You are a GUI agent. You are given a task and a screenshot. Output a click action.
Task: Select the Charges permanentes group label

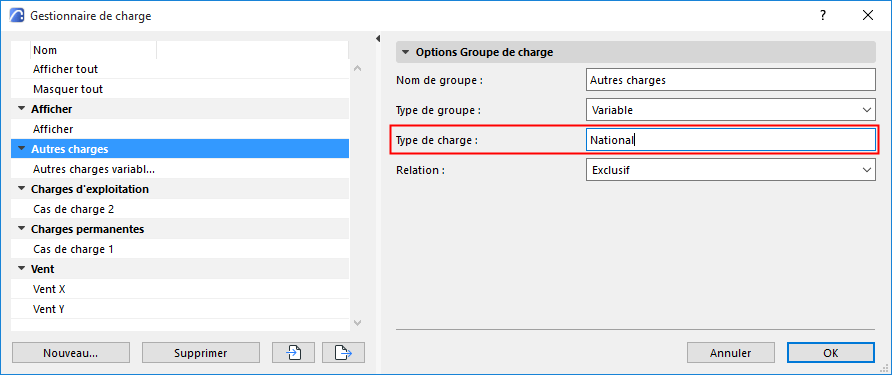pos(88,229)
